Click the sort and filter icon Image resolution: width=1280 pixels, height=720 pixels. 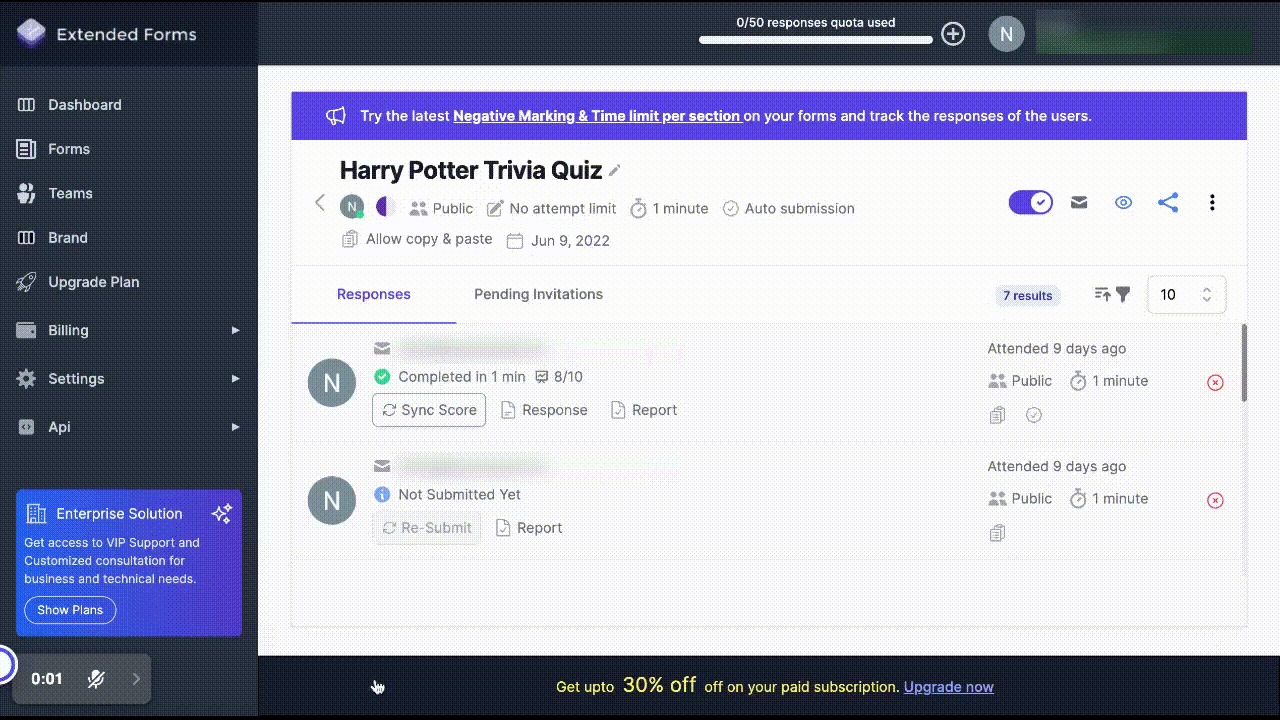[1112, 294]
